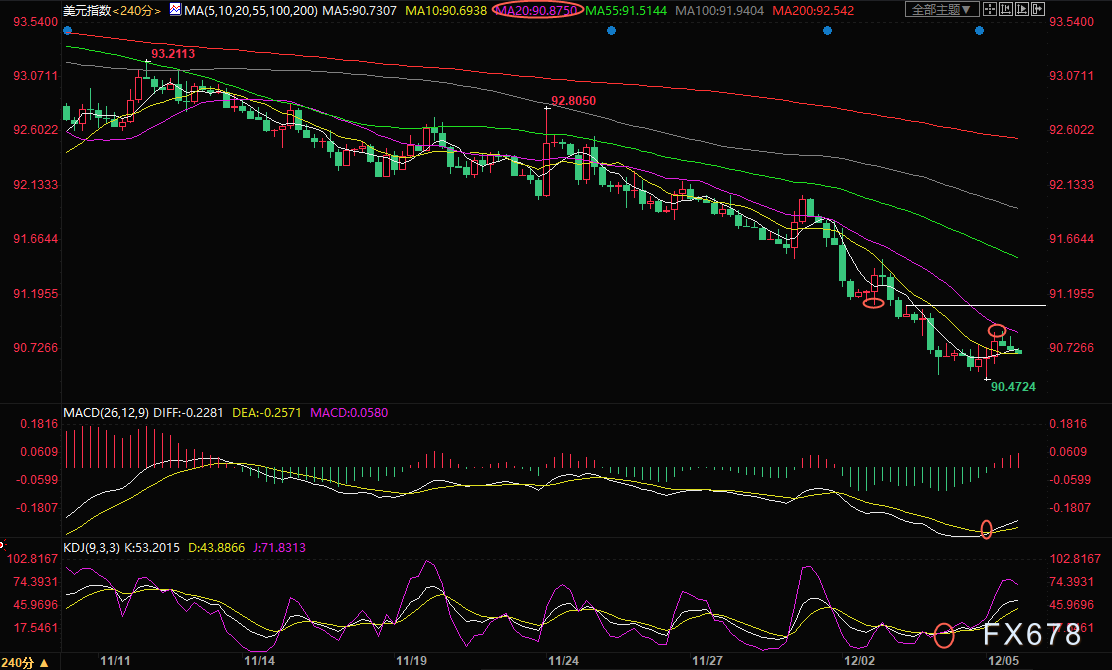
Task: Click the KDJ(9,3,3) indicator label
Action: tap(93, 548)
